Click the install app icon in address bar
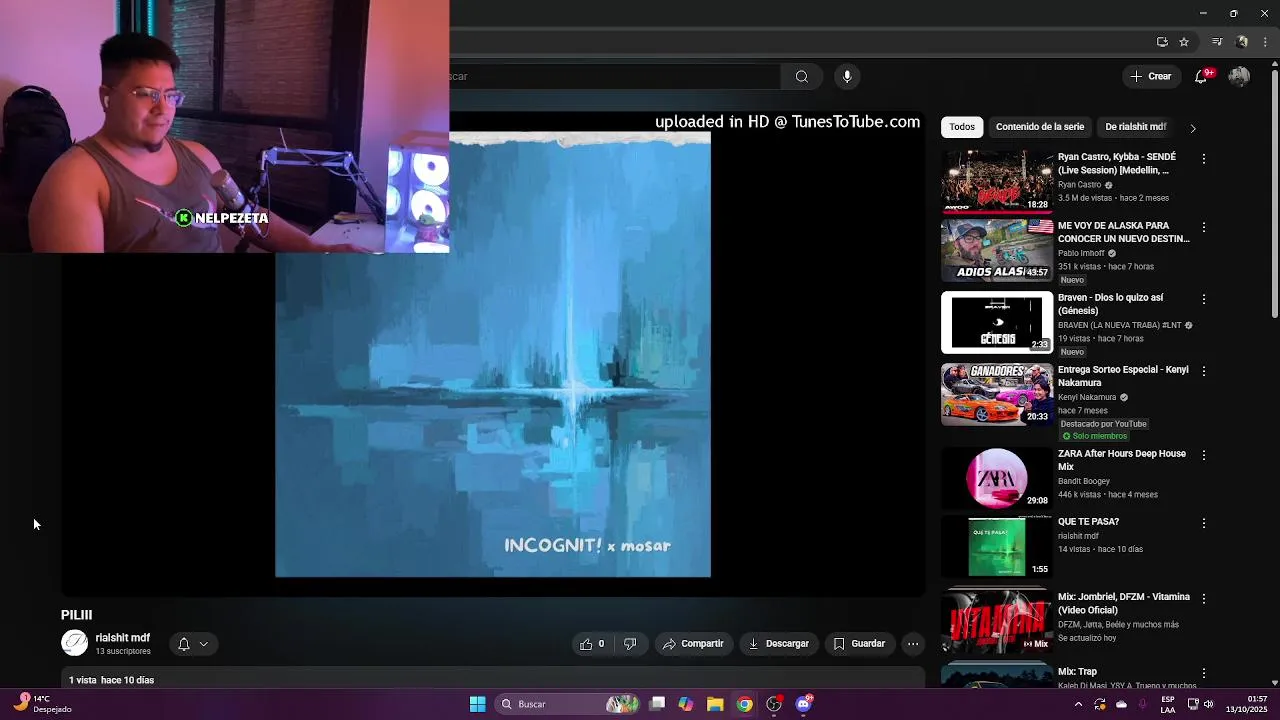This screenshot has width=1280, height=720. 1162,42
